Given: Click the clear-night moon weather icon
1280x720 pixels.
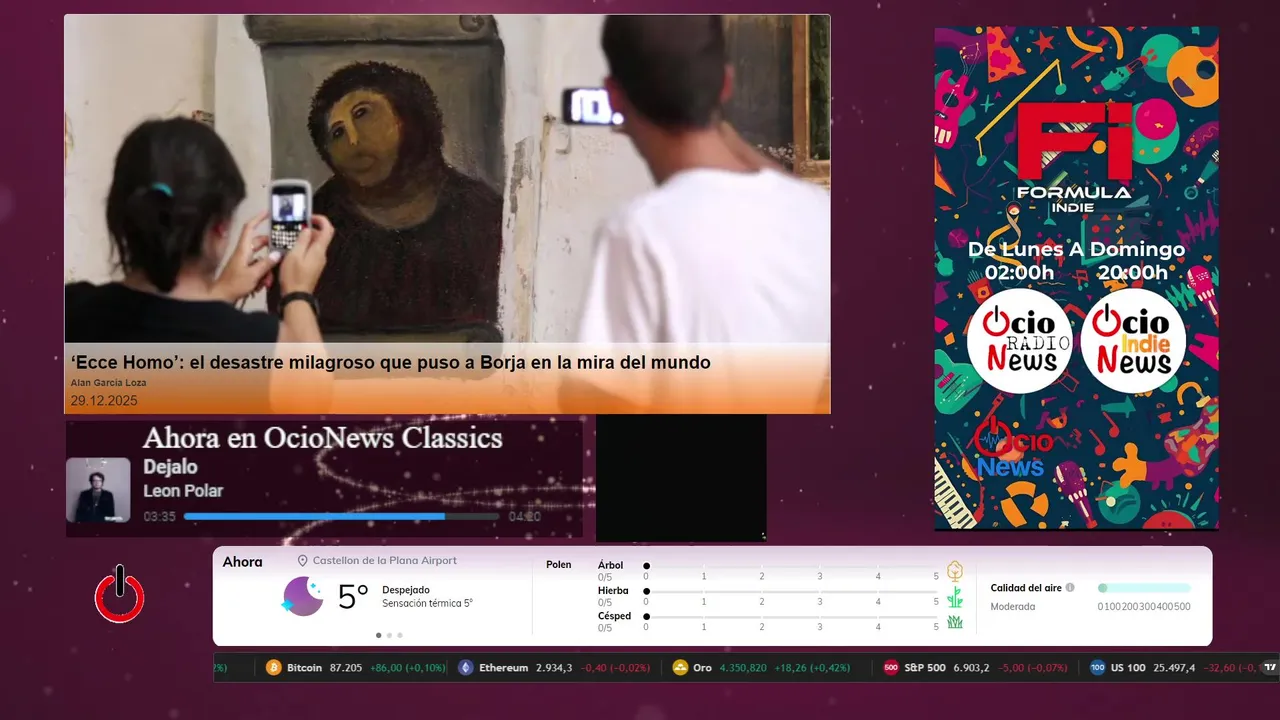Looking at the screenshot, I should point(303,596).
